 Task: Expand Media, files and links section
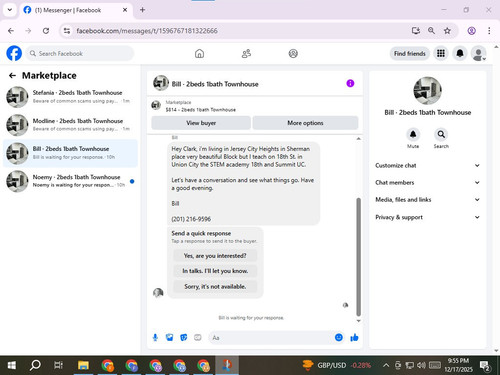tap(427, 200)
